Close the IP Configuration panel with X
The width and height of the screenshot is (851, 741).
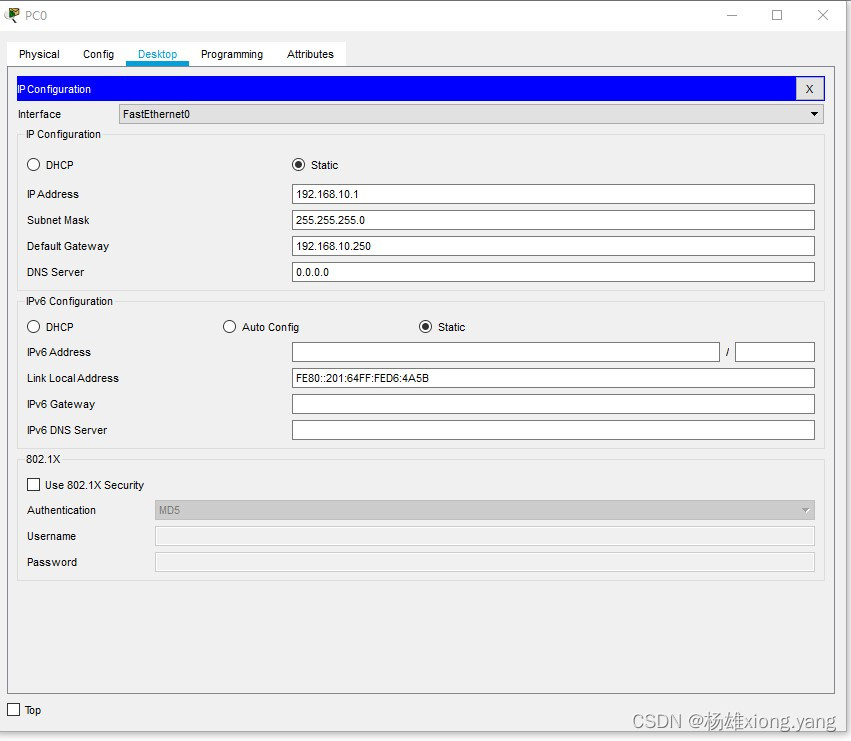(809, 89)
